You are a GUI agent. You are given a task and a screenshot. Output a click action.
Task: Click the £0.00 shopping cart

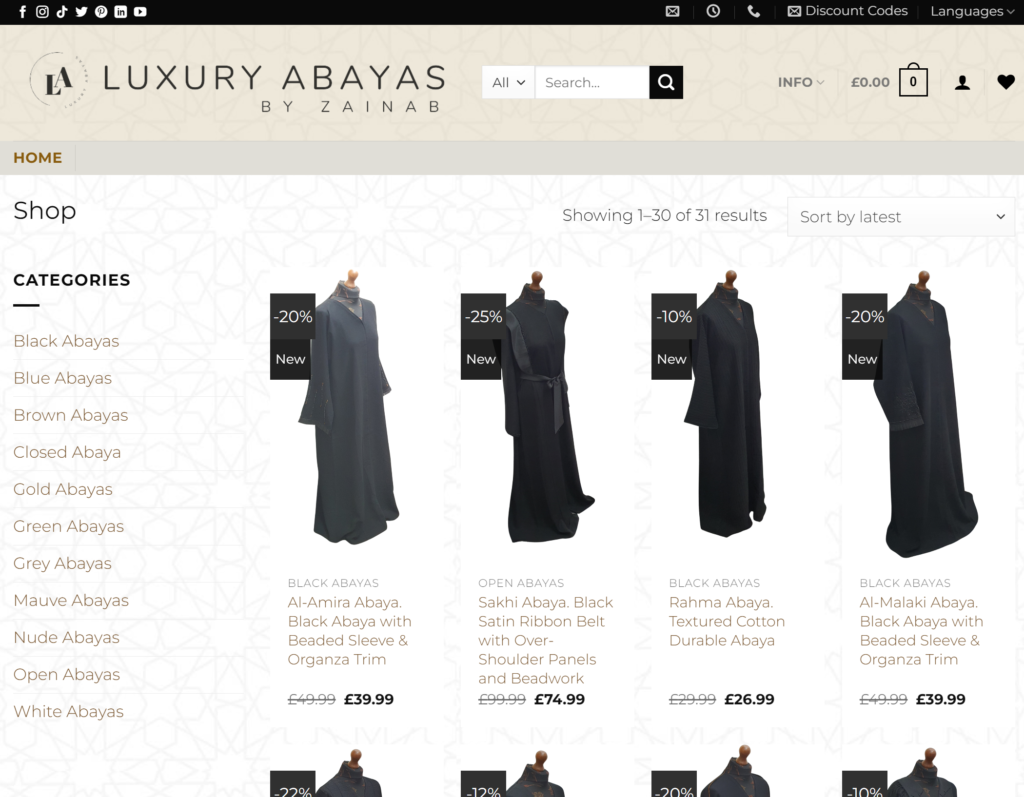point(888,82)
